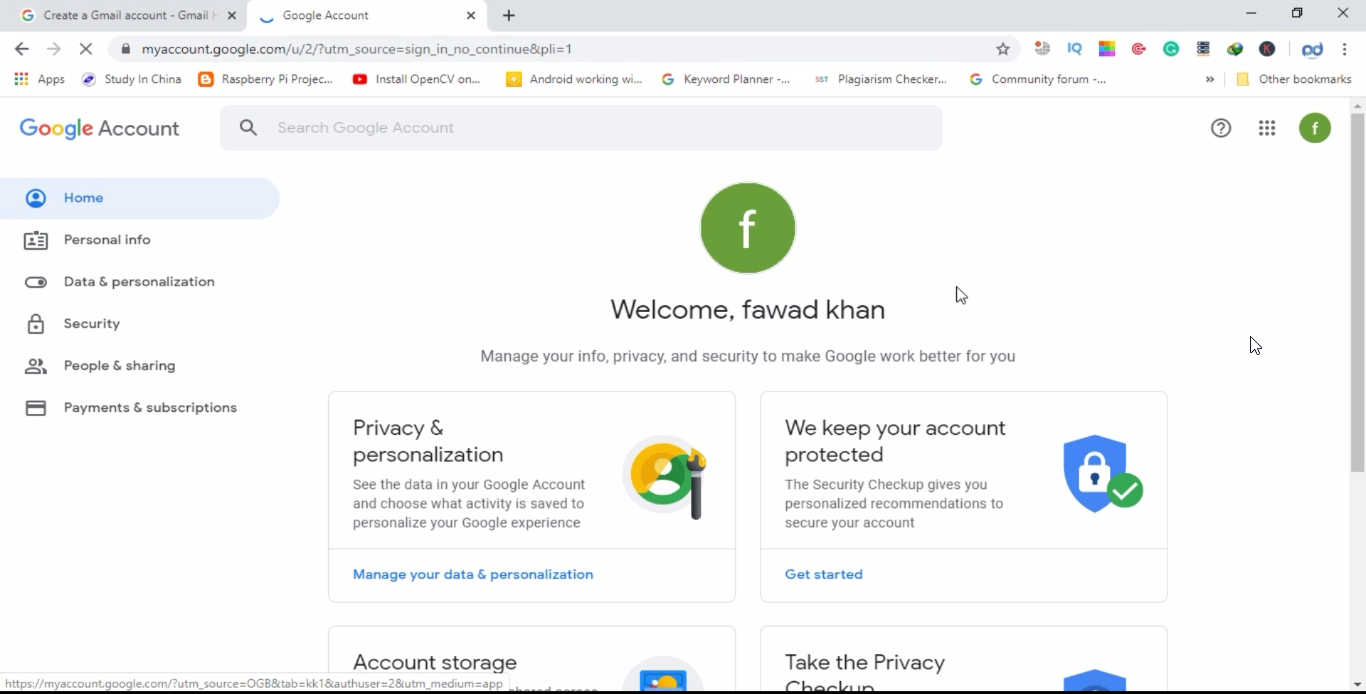Click the Grammarly extension icon

click(1171, 49)
